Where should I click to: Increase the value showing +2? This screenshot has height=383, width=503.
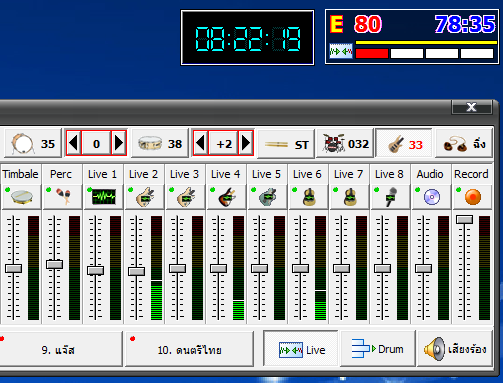(246, 143)
